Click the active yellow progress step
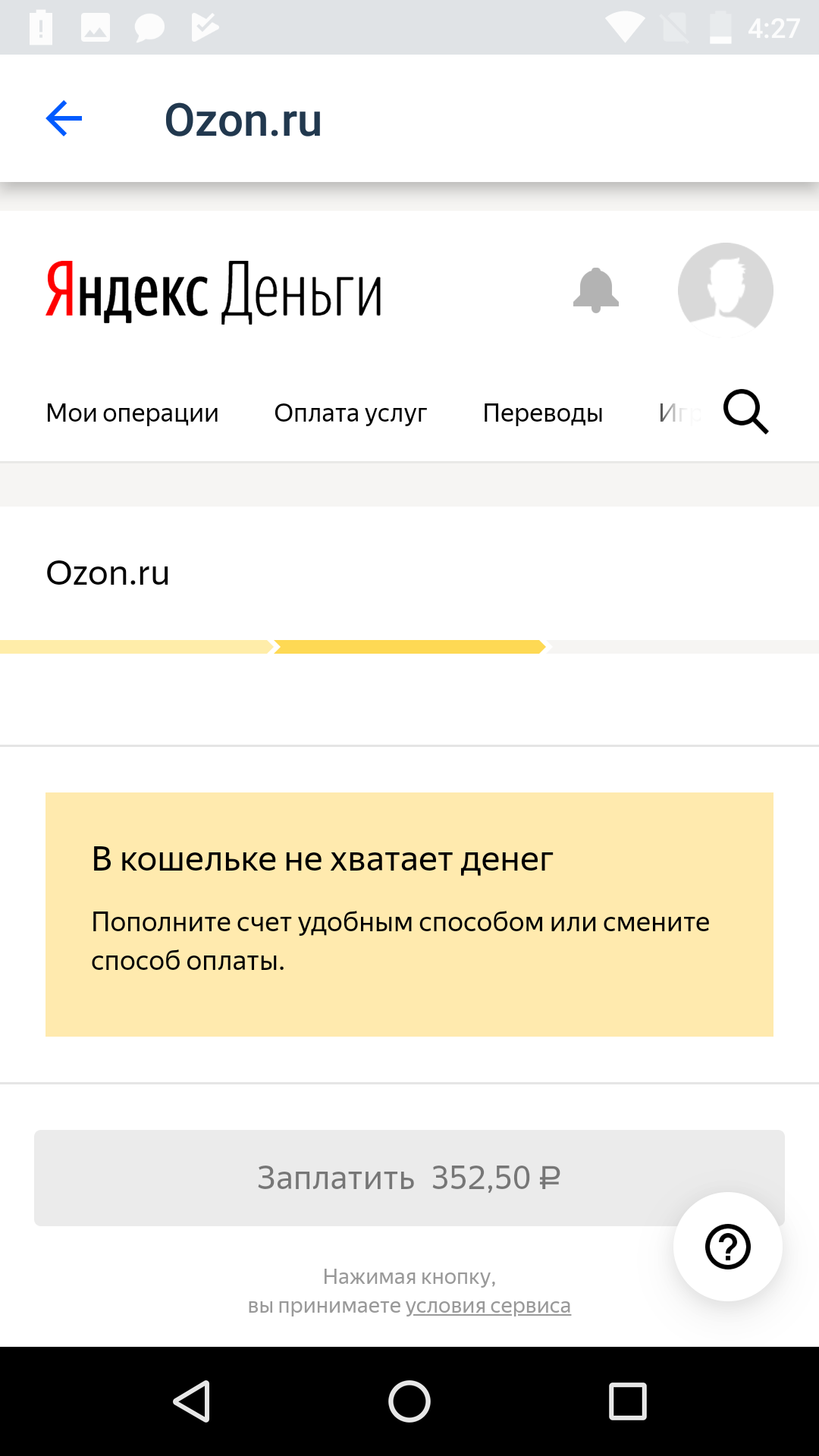The width and height of the screenshot is (819, 1456). (409, 647)
